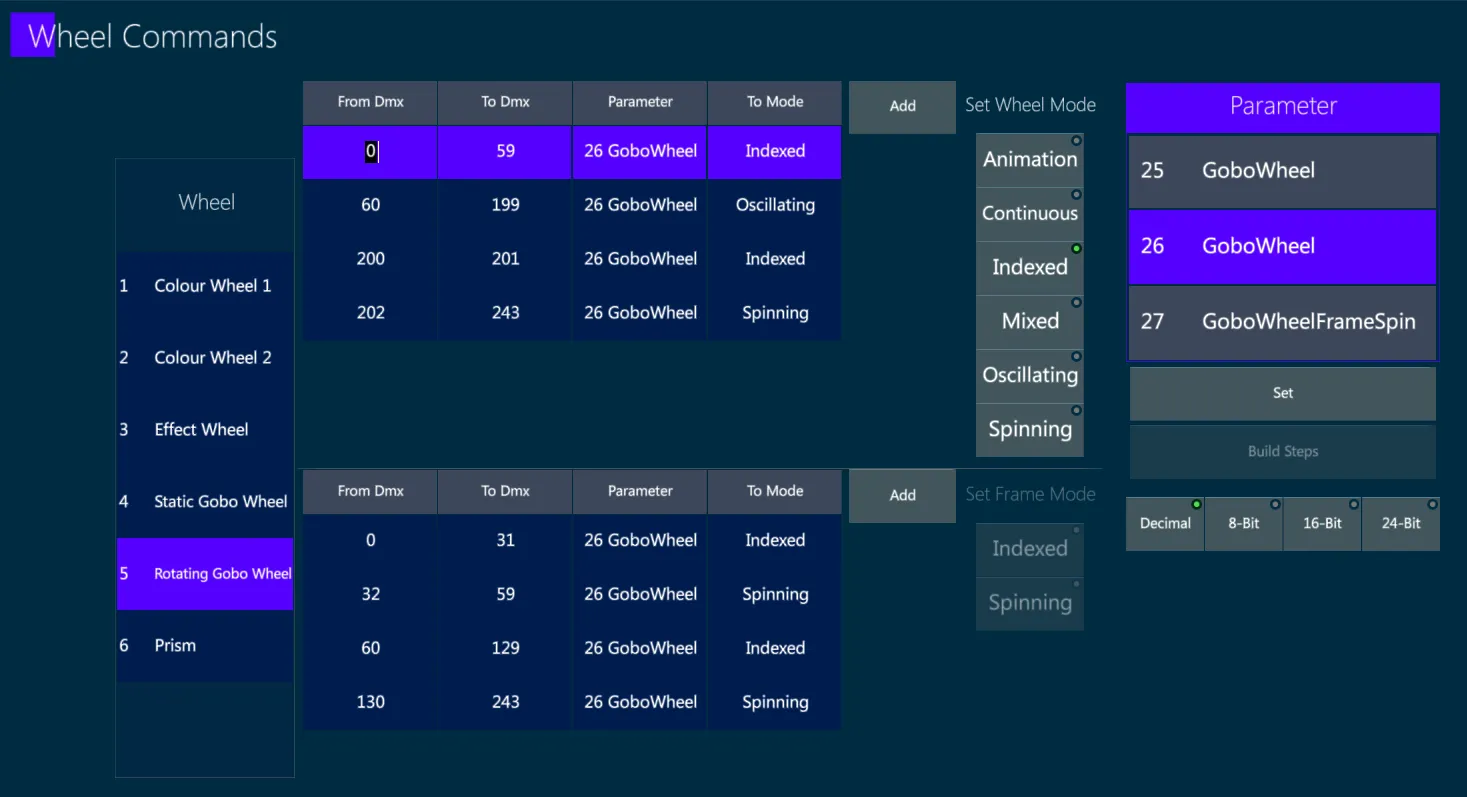Screen dimensions: 1467x797
Task: Click the Oscillating cell in the To Mode column
Action: click(x=775, y=205)
